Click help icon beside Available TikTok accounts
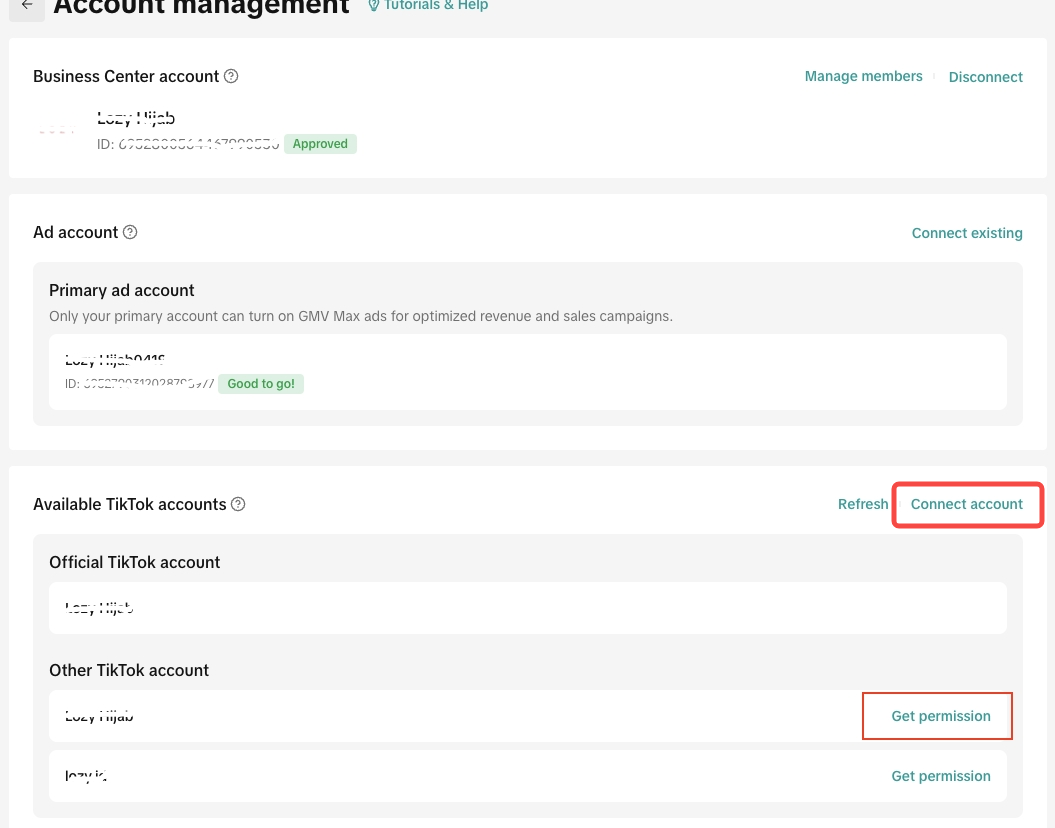The width and height of the screenshot is (1055, 828). pos(238,504)
